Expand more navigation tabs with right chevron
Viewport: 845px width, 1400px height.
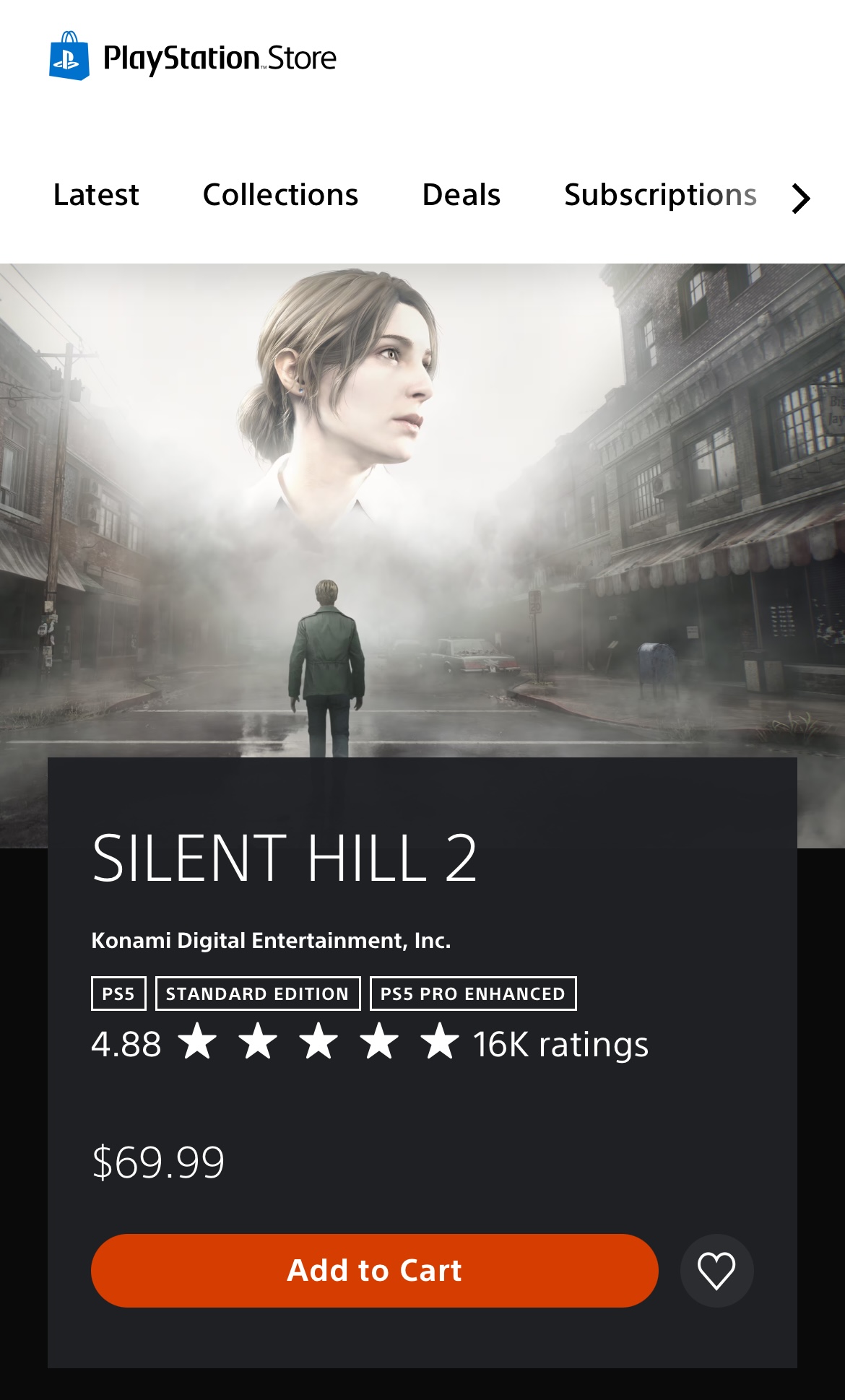coord(801,198)
